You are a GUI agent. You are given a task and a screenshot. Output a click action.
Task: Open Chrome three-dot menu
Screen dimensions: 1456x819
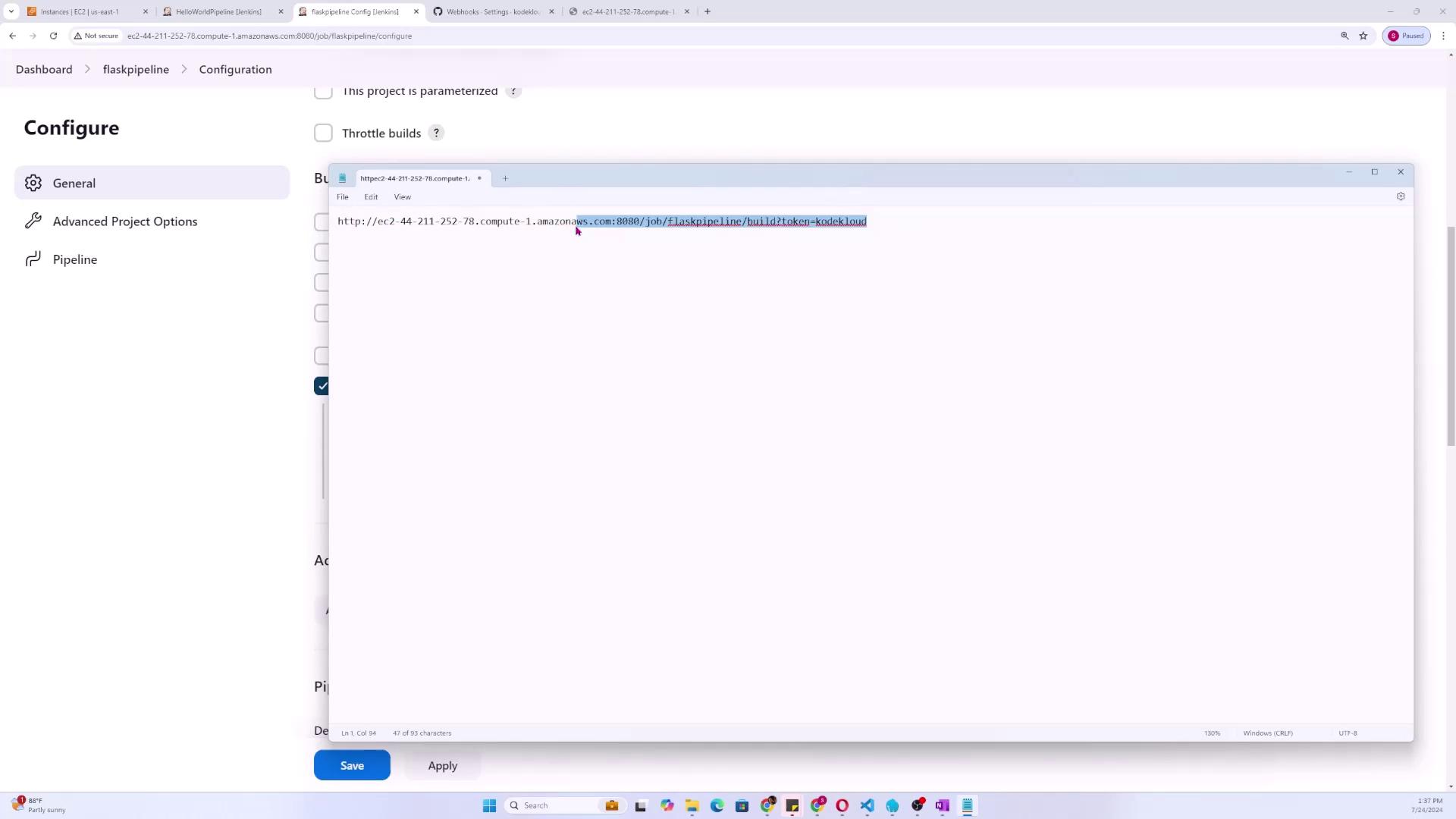[1443, 36]
